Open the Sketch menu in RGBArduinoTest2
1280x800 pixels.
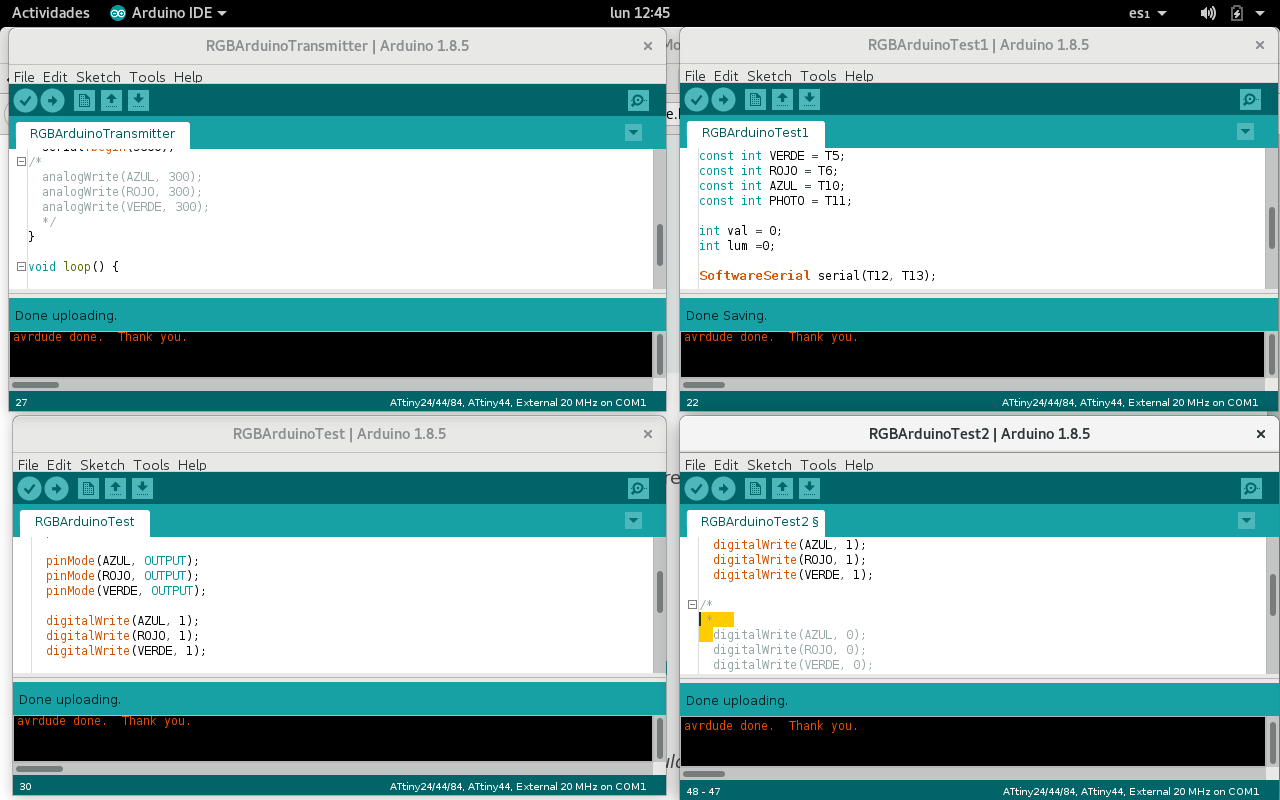click(769, 465)
